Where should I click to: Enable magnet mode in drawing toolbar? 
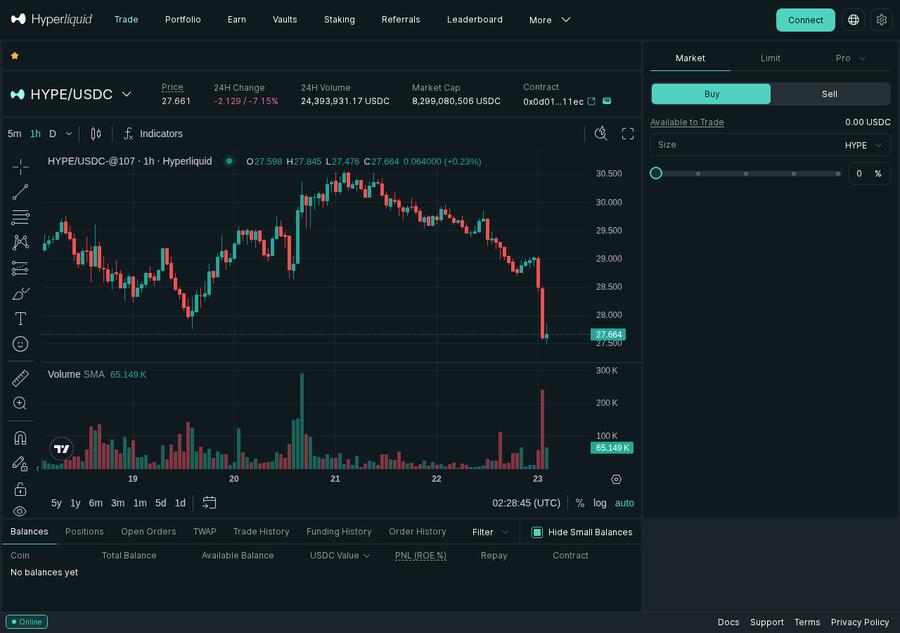click(20, 437)
